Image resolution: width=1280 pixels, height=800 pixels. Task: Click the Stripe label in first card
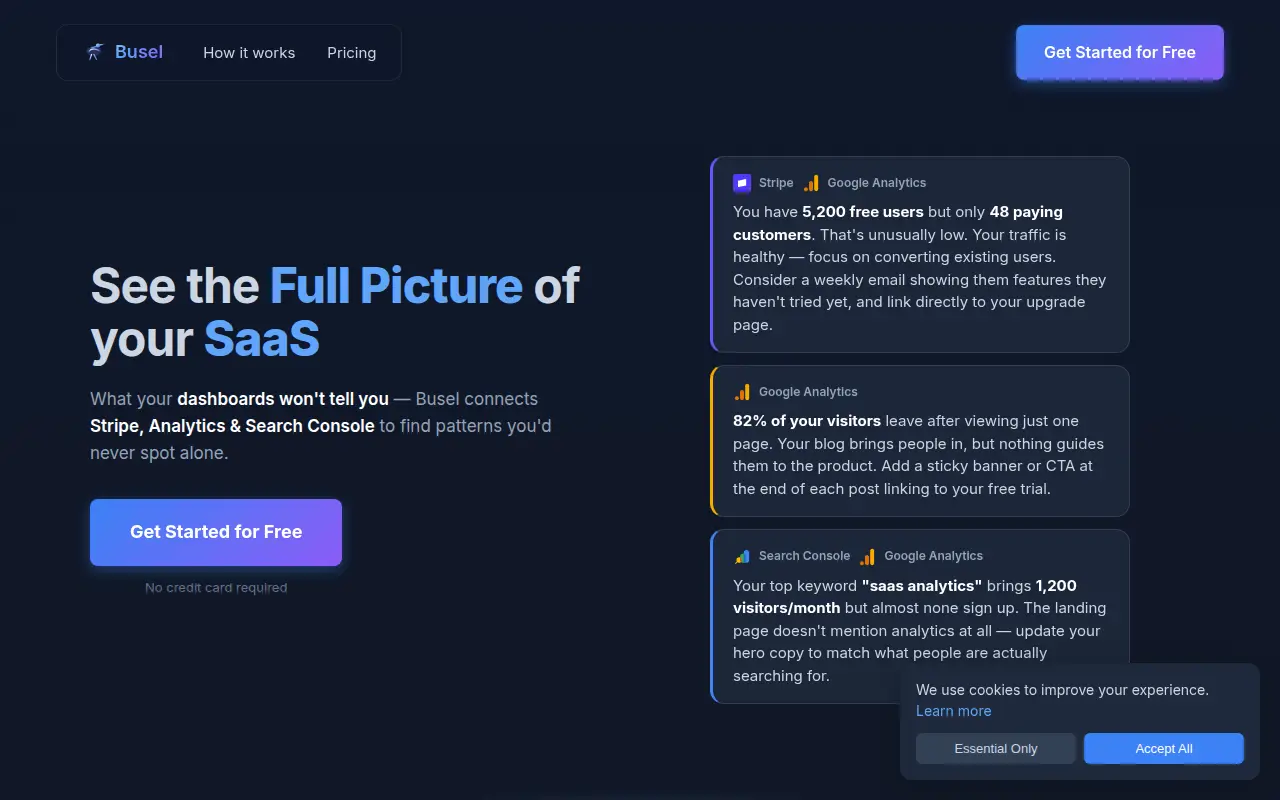pos(776,183)
